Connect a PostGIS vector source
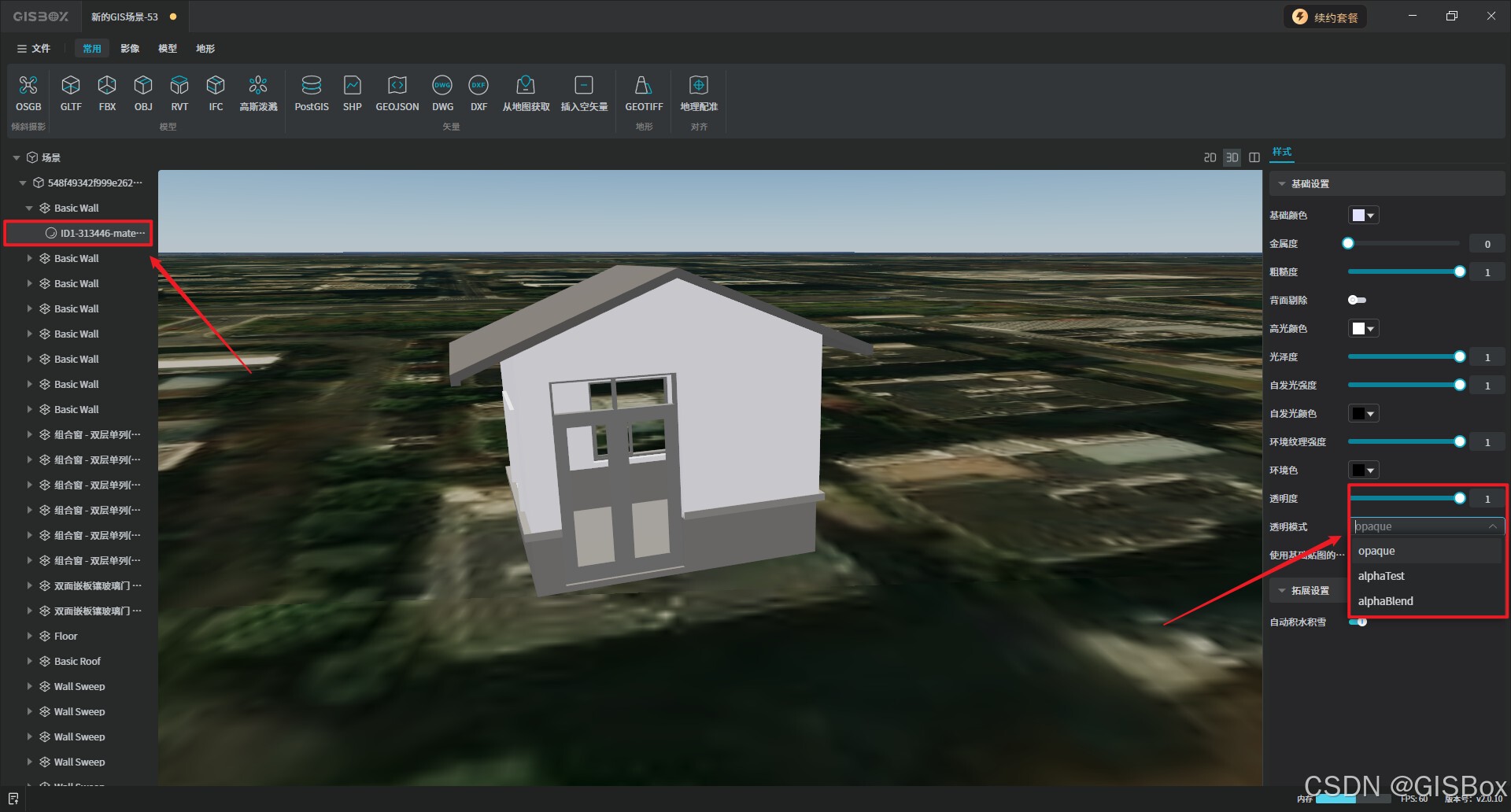The image size is (1511, 812). (312, 93)
